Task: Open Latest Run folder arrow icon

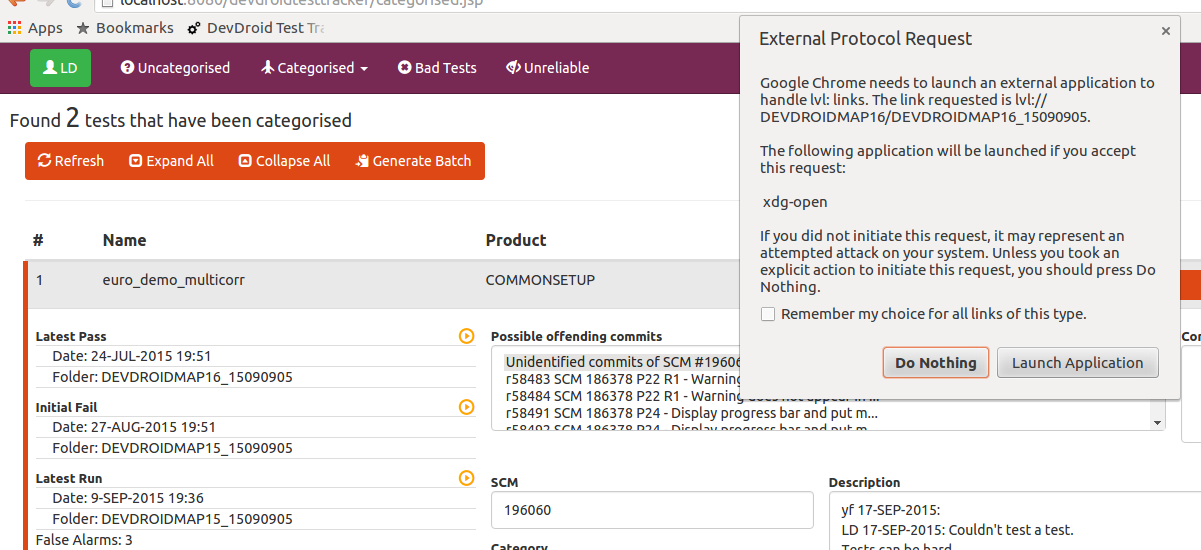Action: tap(466, 478)
